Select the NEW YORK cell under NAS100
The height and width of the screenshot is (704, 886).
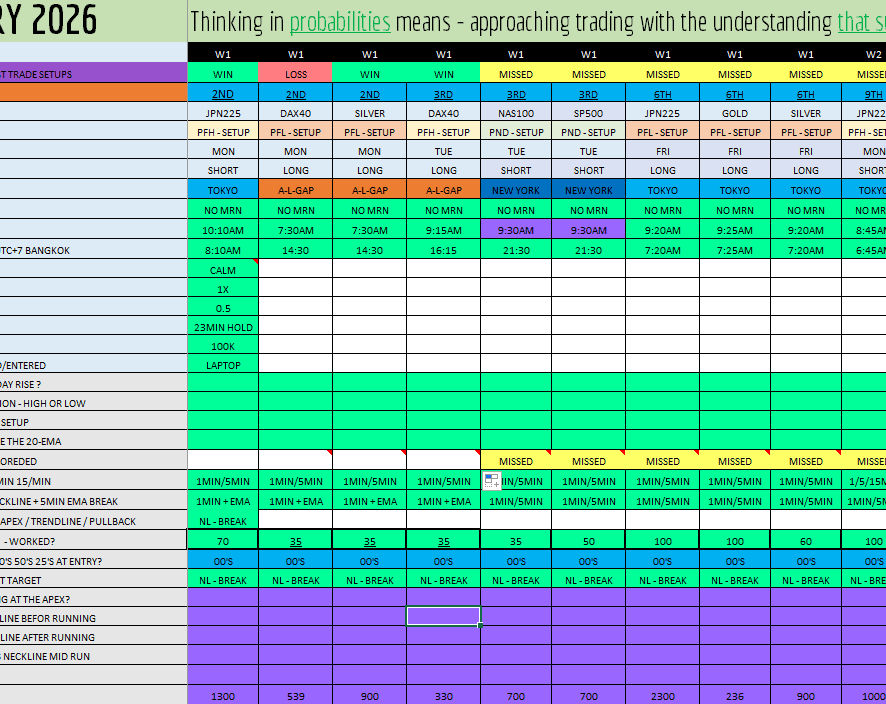click(x=516, y=190)
